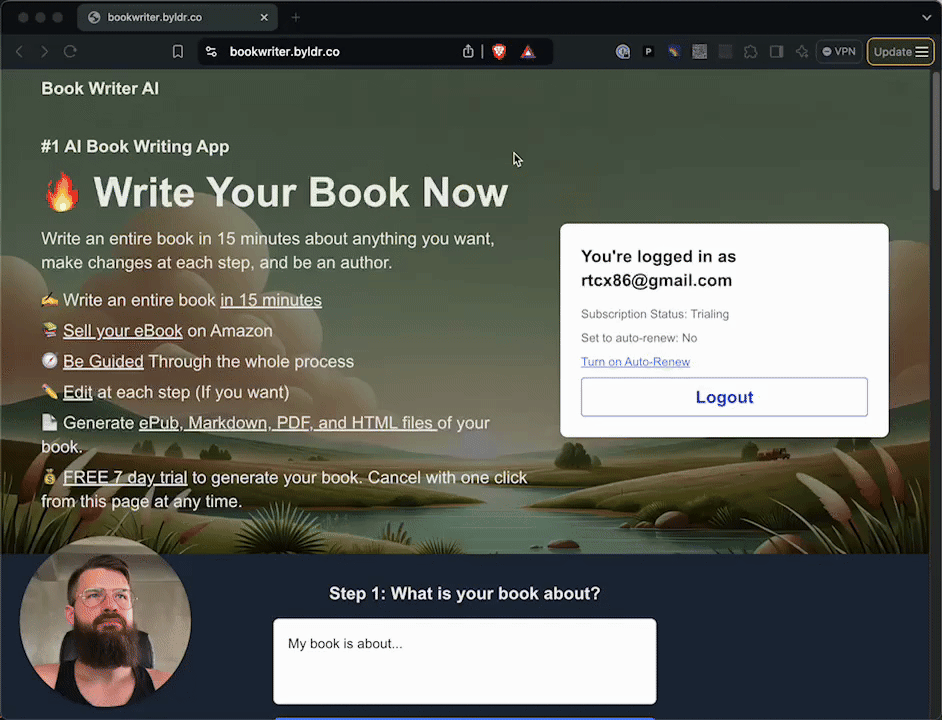
Task: Expand the colorful gradient extension icon
Action: (x=673, y=51)
